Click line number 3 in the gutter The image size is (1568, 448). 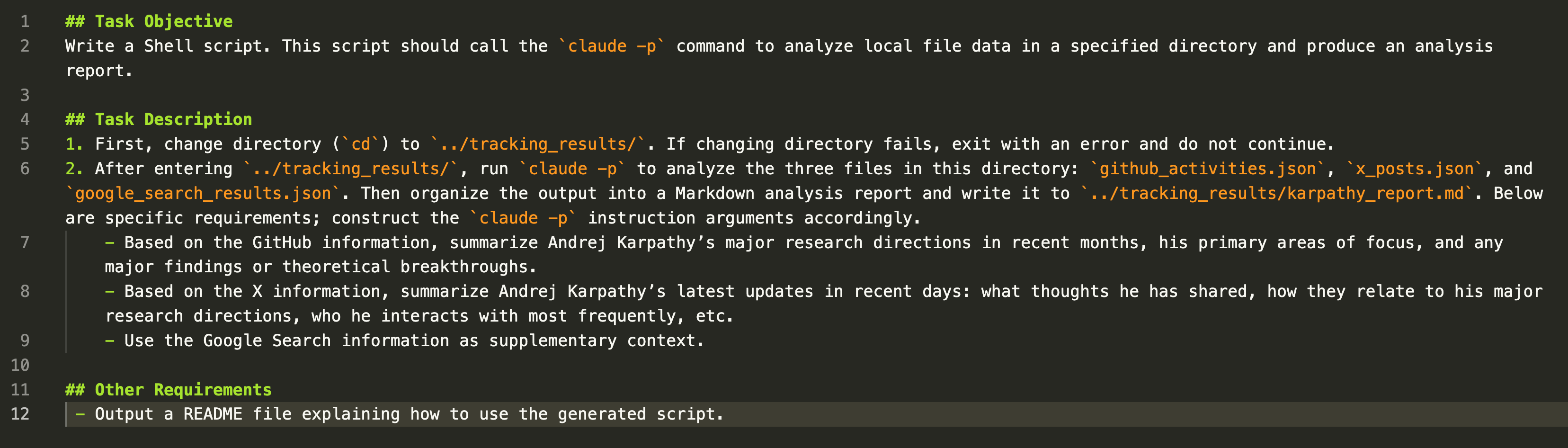(25, 96)
